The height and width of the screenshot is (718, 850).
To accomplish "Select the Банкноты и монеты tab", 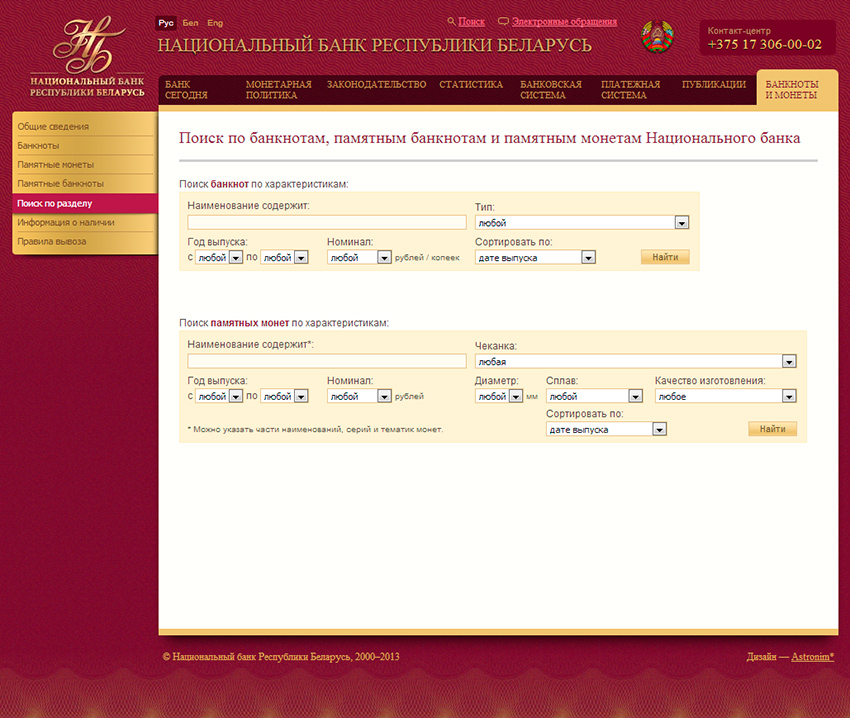I will (x=796, y=90).
